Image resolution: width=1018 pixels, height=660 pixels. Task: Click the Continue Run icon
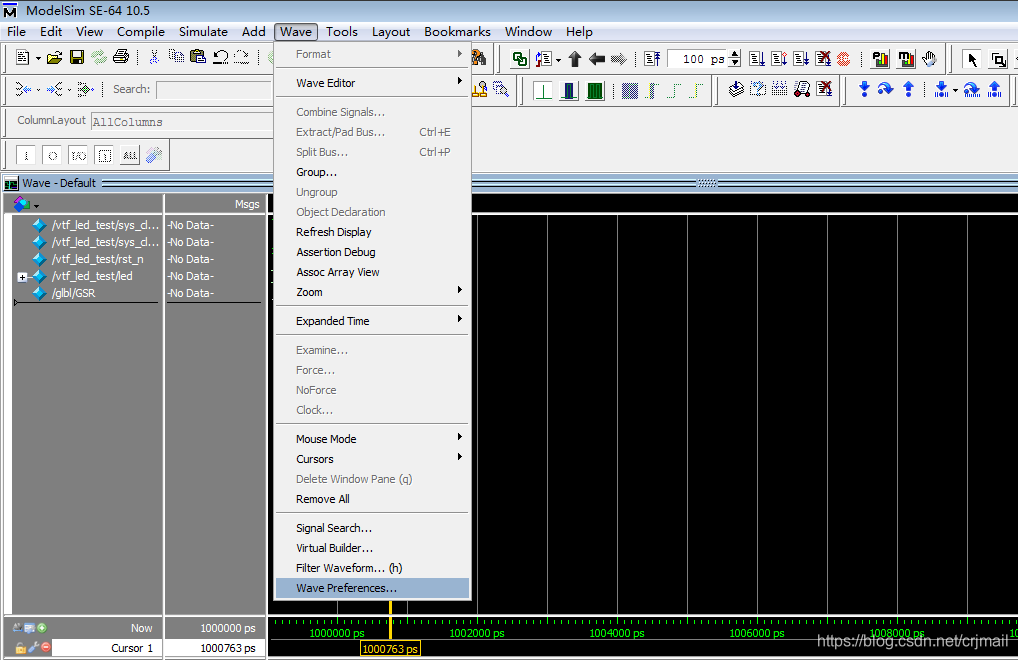pyautogui.click(x=779, y=59)
